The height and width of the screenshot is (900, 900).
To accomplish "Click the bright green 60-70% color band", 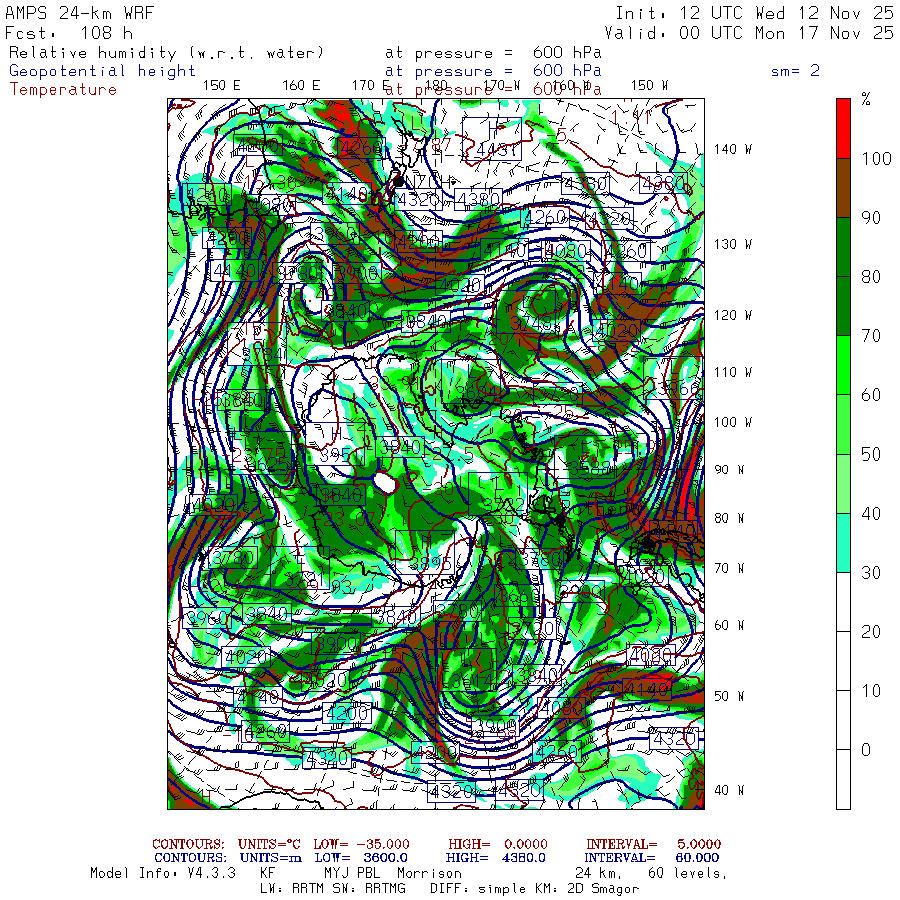I will 843,365.
